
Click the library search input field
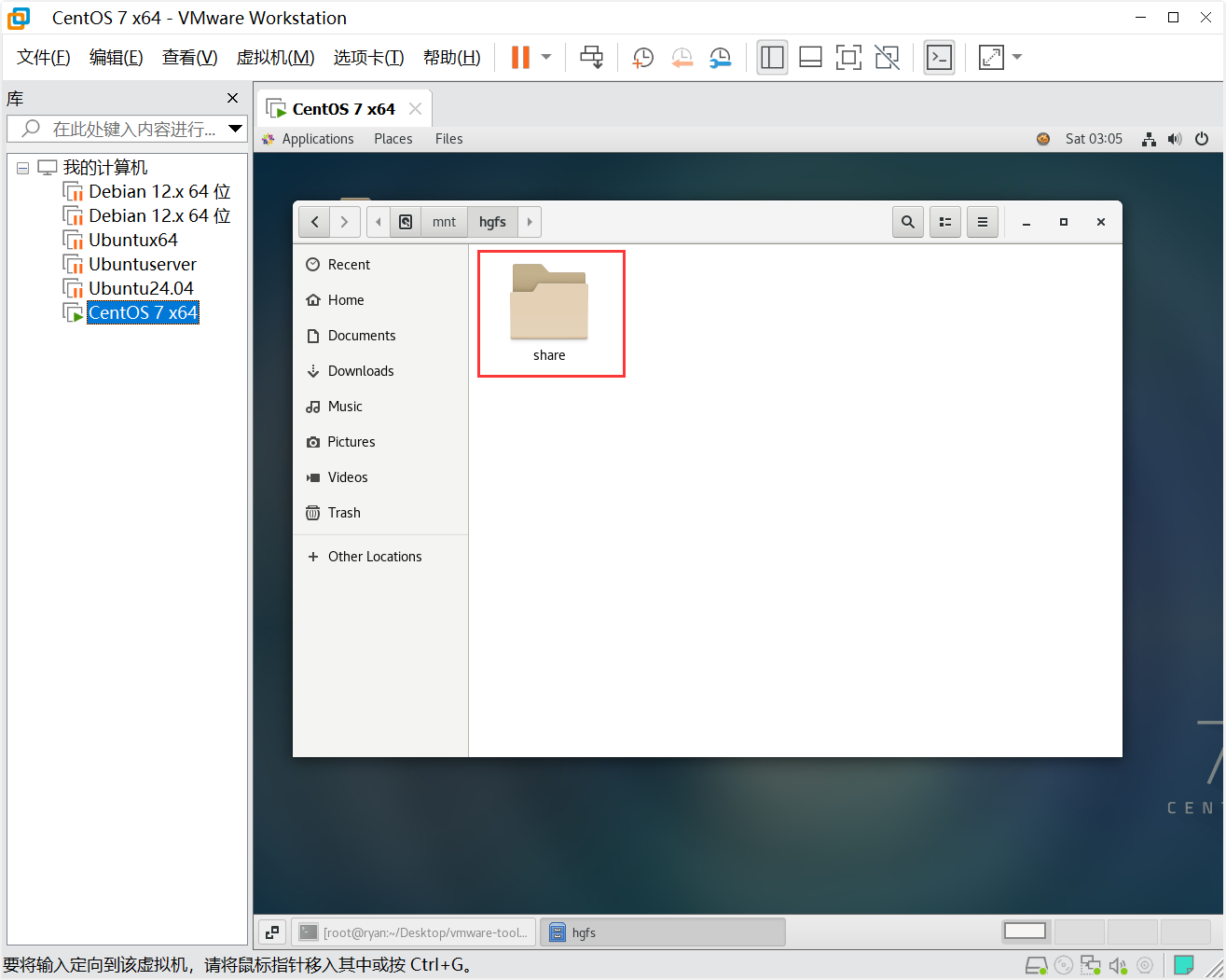[x=126, y=129]
